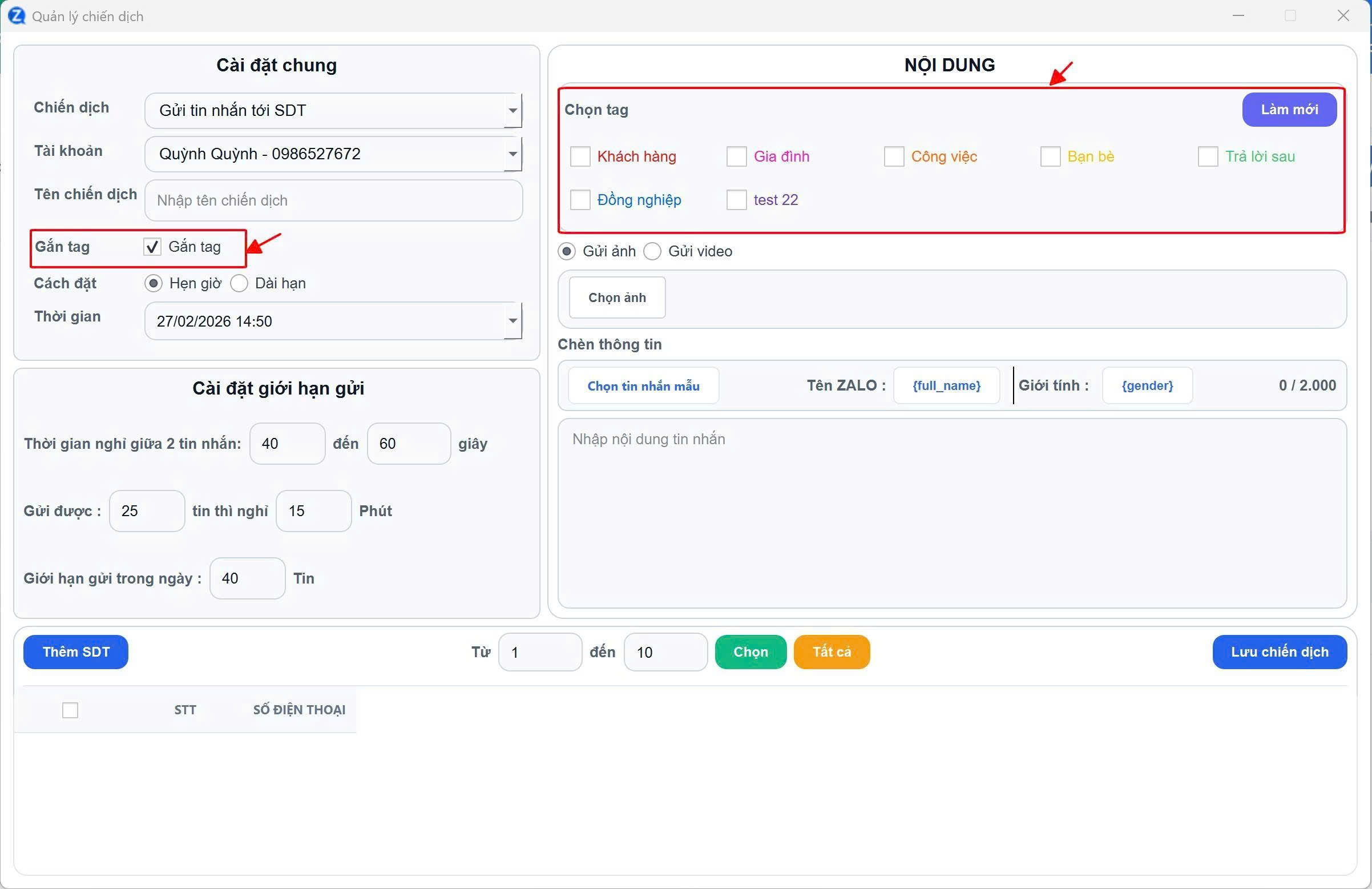The width and height of the screenshot is (1372, 889).
Task: Click Lưu chiến dịch to save
Action: coord(1279,652)
